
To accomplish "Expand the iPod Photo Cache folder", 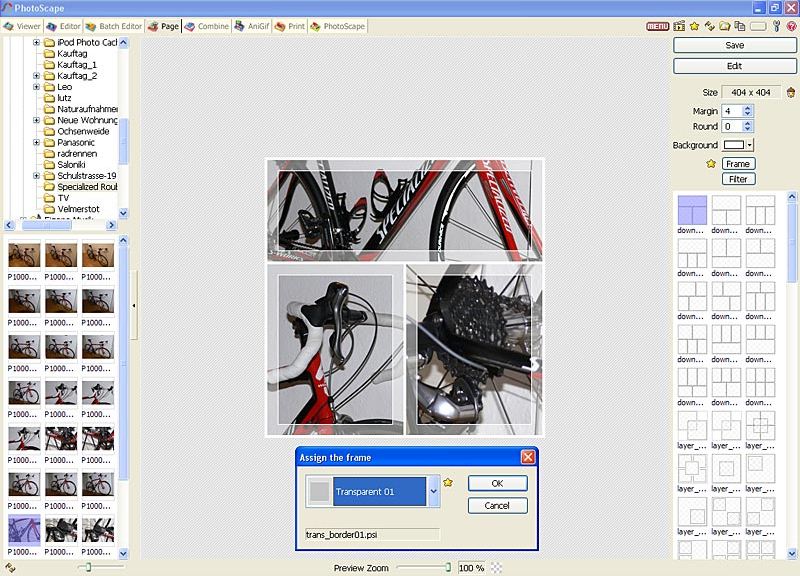I will point(36,42).
